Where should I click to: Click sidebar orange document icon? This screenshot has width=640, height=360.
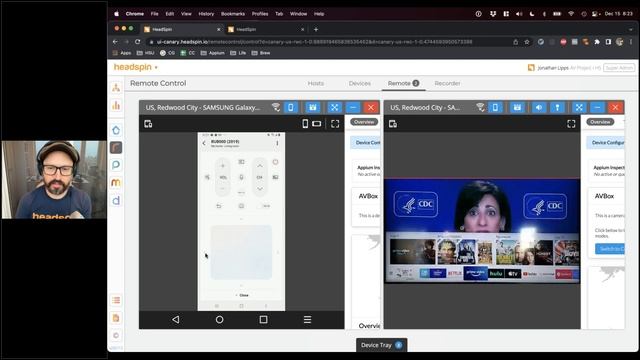pos(116,318)
